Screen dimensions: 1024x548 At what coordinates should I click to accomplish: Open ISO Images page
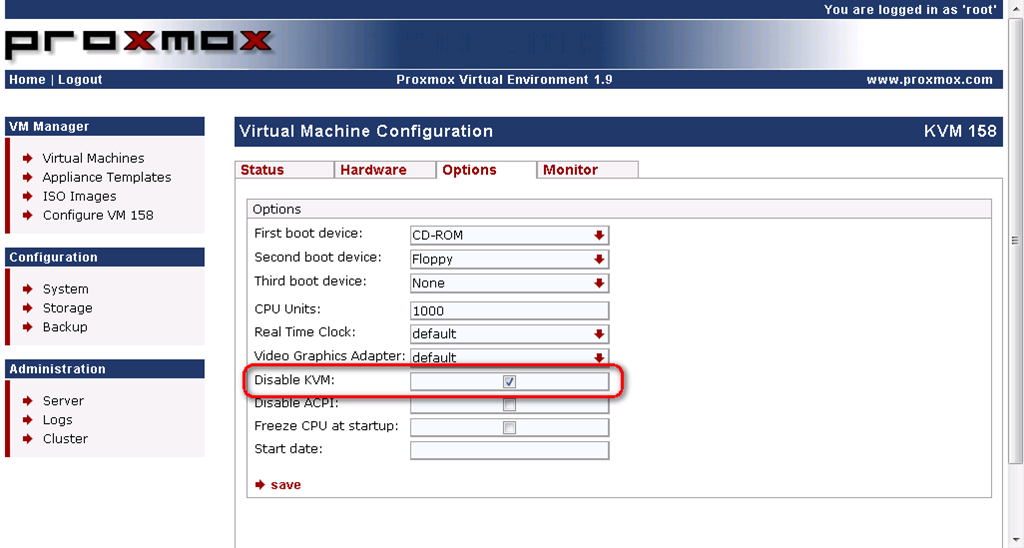80,196
